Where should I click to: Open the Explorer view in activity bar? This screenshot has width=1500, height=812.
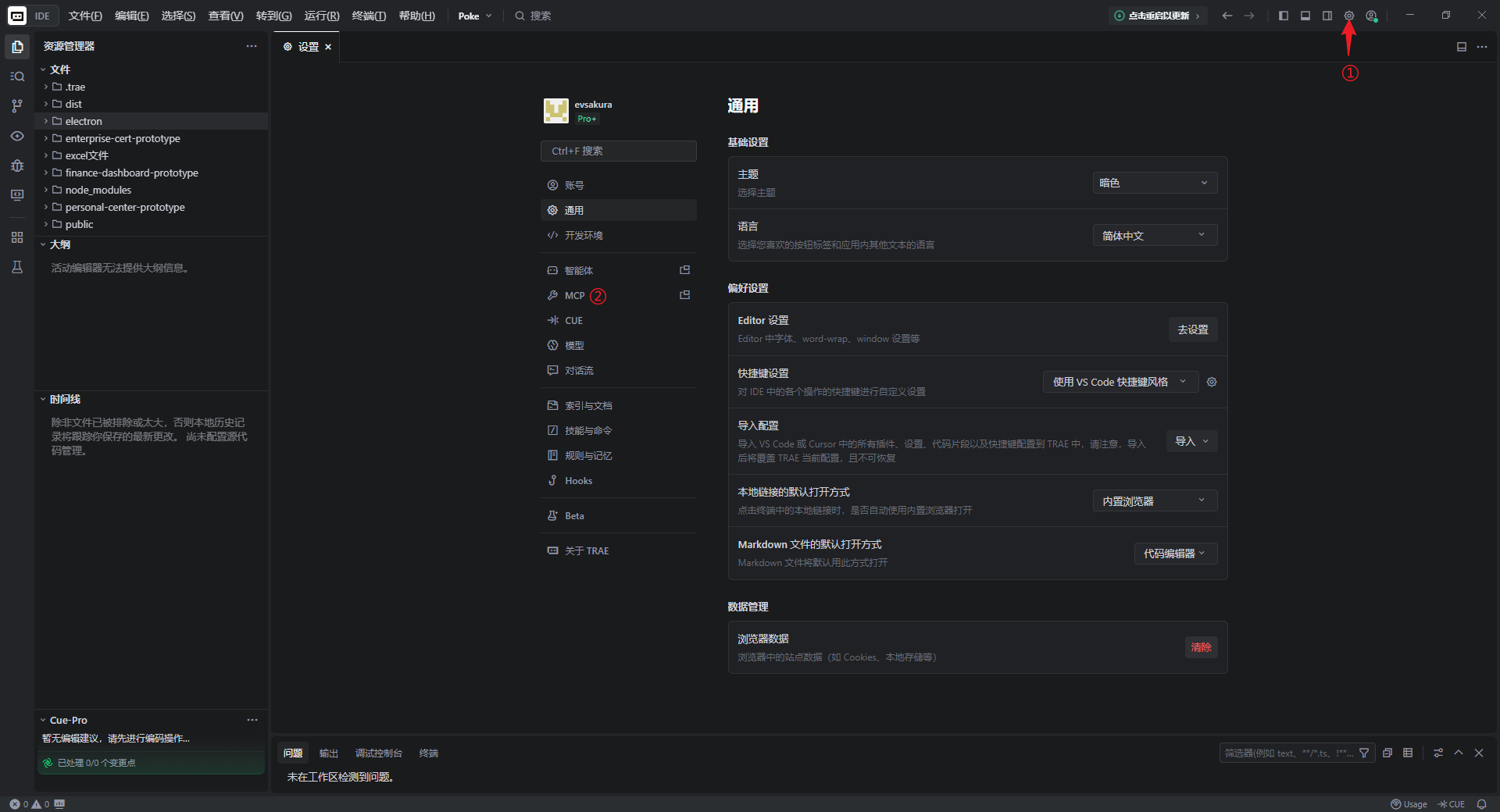click(17, 47)
